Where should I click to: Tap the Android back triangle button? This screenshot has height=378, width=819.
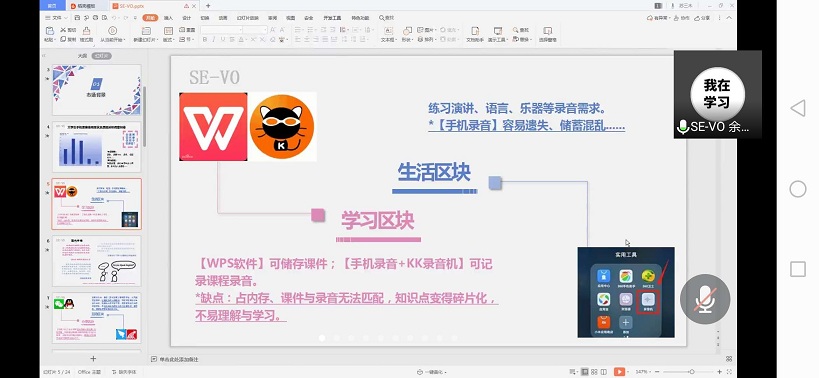(x=798, y=108)
